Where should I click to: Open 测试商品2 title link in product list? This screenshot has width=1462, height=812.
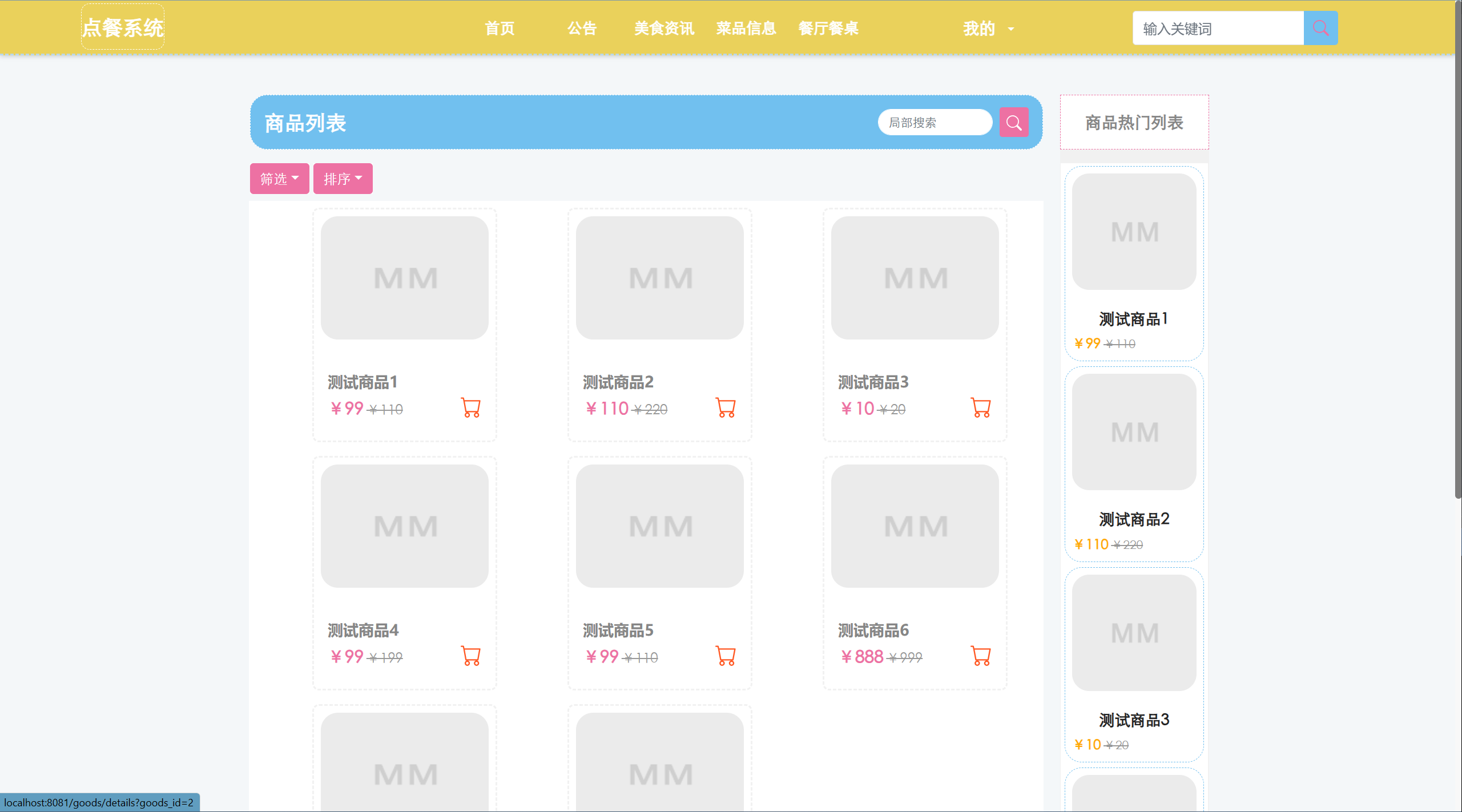pyautogui.click(x=618, y=382)
